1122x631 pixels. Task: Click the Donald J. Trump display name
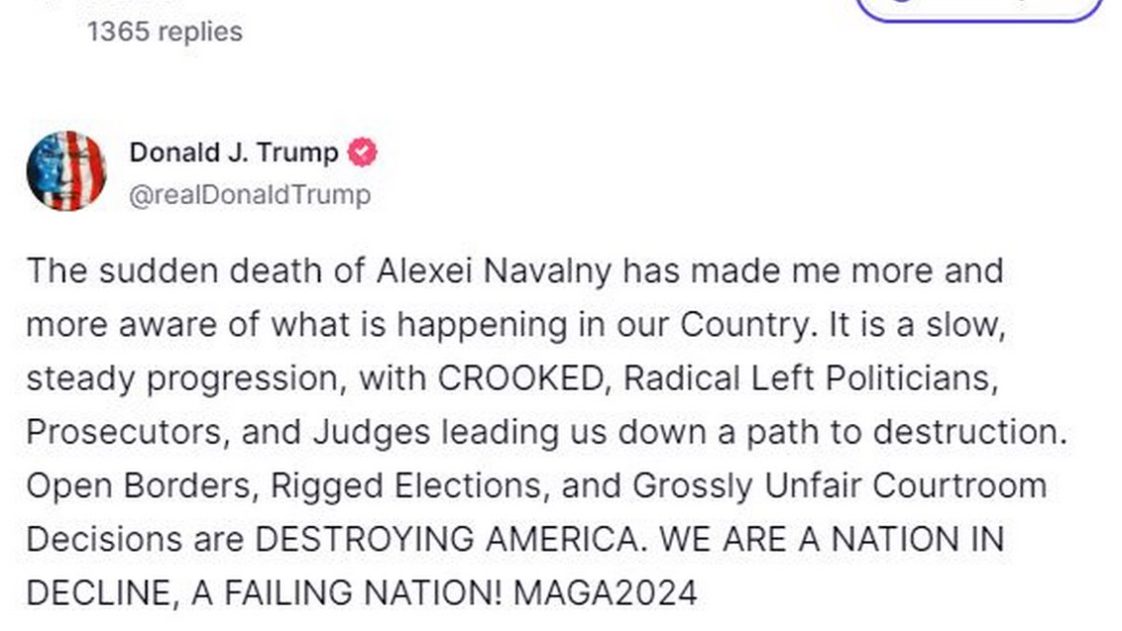click(x=233, y=153)
